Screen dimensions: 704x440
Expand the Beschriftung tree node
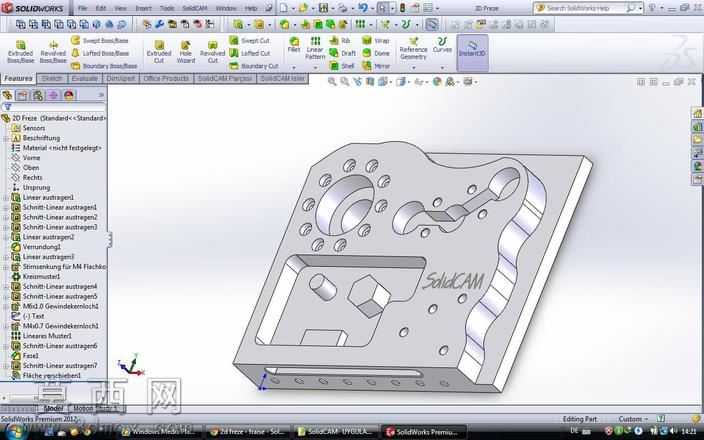6,138
